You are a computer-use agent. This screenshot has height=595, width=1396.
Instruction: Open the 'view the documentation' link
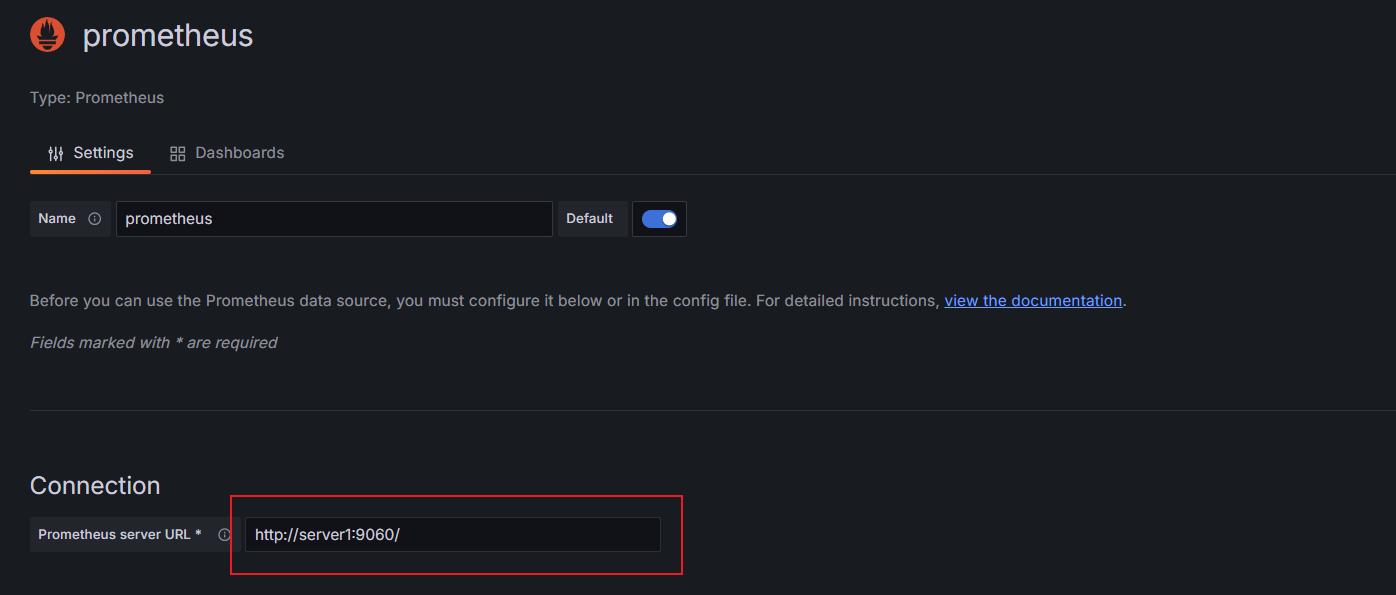pyautogui.click(x=1033, y=301)
